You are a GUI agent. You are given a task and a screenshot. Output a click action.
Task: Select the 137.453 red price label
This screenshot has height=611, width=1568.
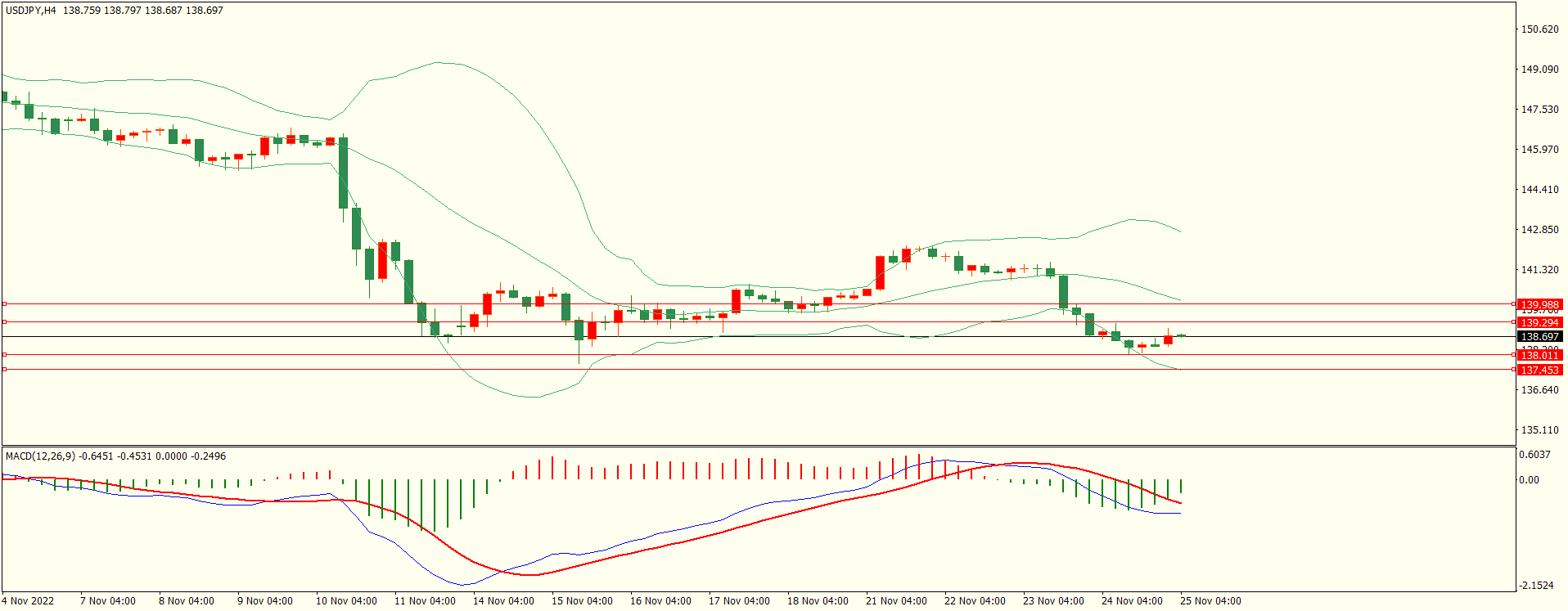(x=1539, y=371)
